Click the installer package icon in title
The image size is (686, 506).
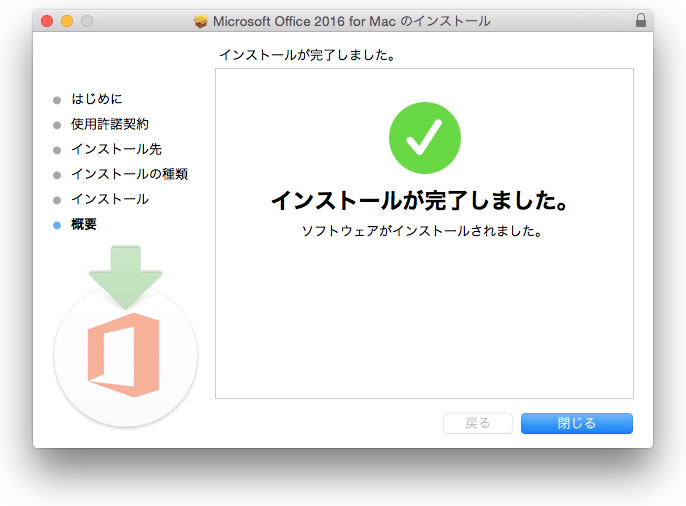point(201,21)
